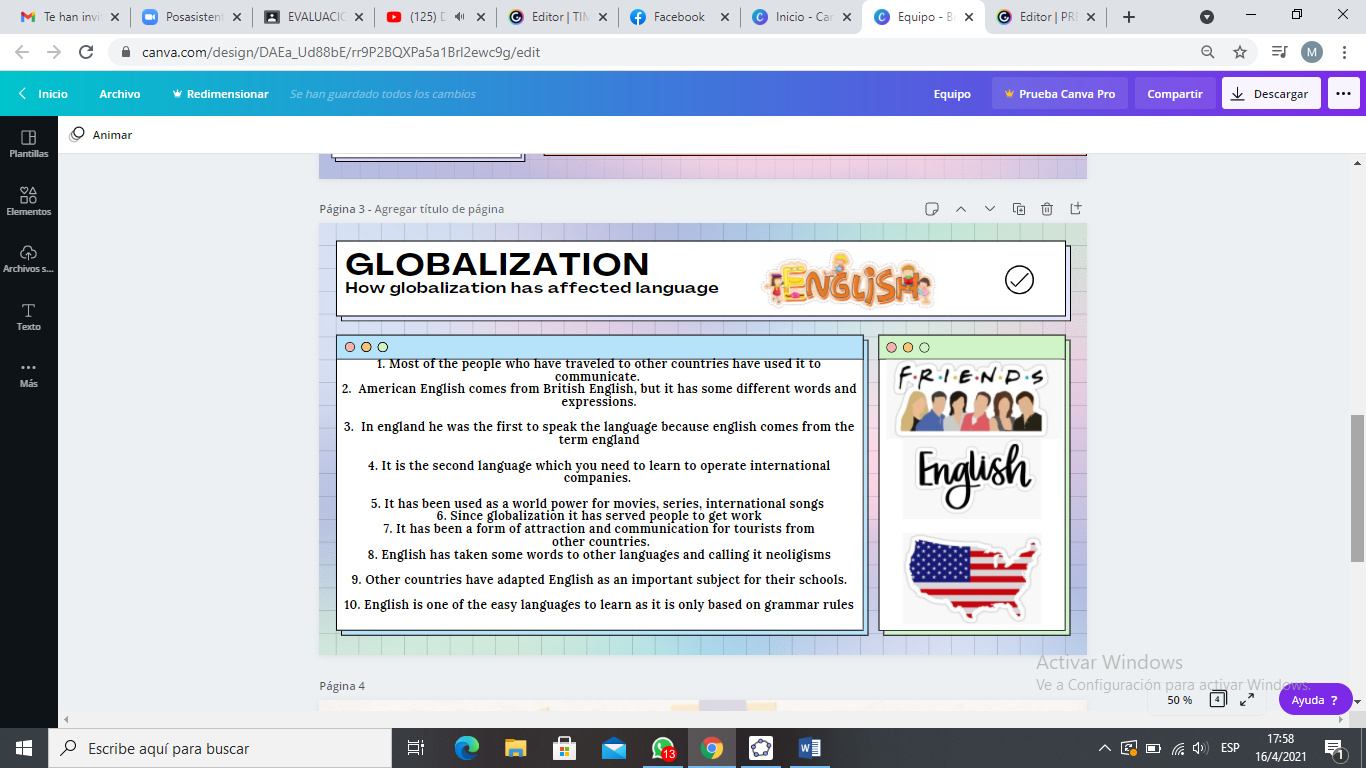Click the Compartir button
The width and height of the screenshot is (1366, 768).
point(1174,93)
